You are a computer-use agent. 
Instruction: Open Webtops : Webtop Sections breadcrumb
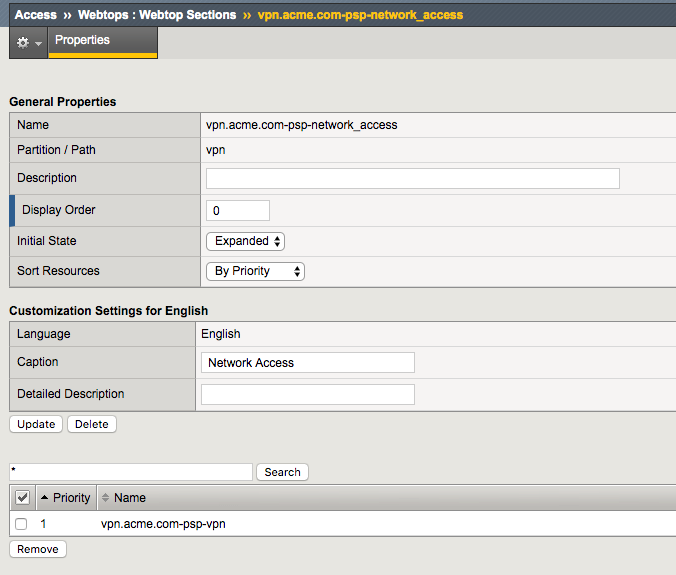[x=157, y=15]
